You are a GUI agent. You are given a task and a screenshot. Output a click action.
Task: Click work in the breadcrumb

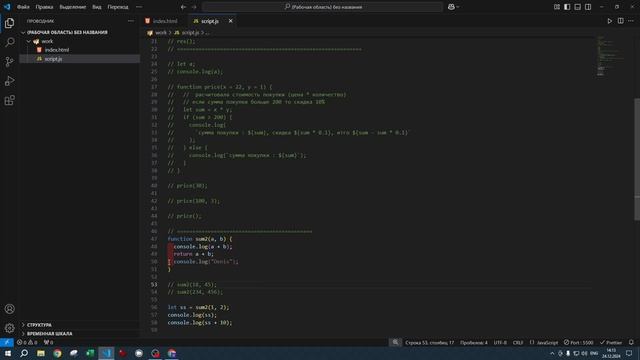[x=161, y=33]
